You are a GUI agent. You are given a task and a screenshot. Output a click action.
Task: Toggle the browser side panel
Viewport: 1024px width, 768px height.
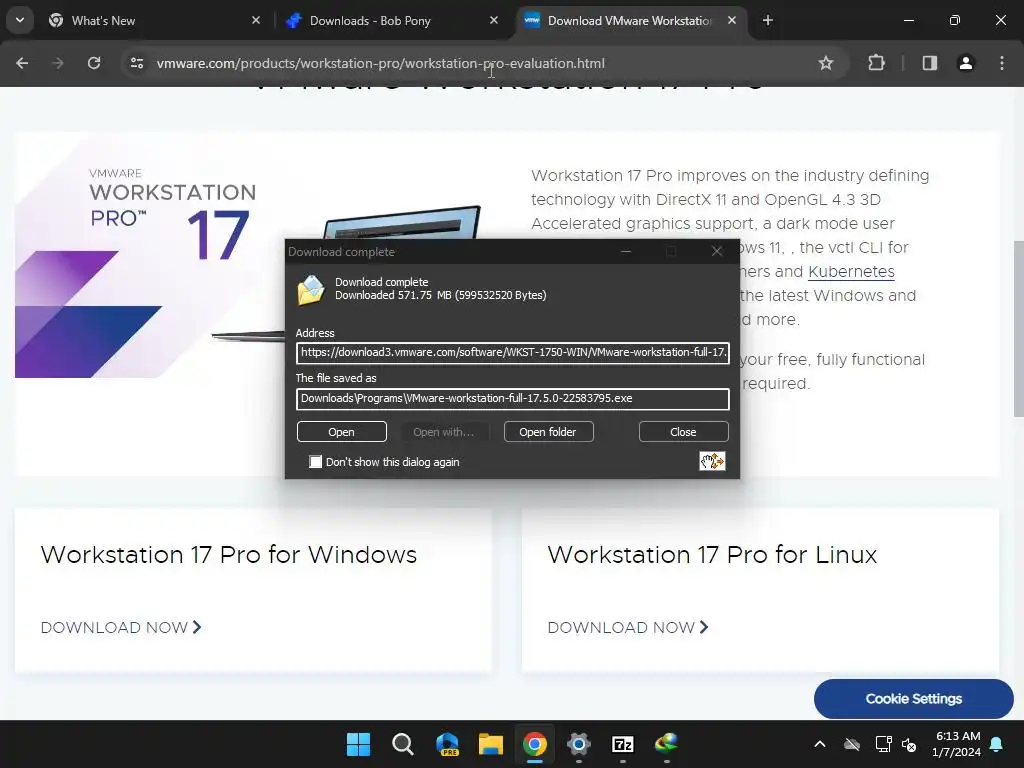click(929, 63)
